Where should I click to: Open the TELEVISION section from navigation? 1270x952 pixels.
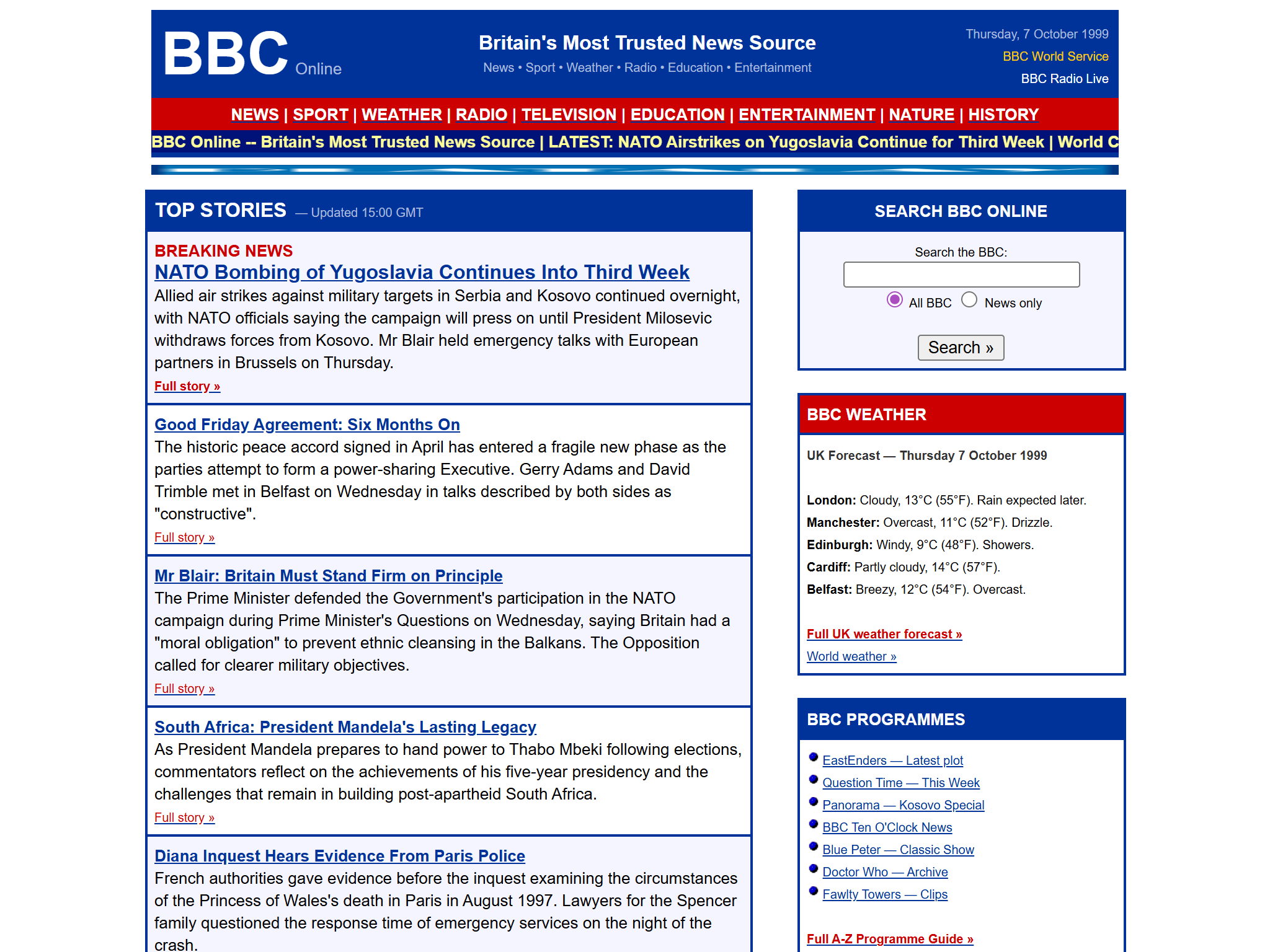pyautogui.click(x=569, y=115)
